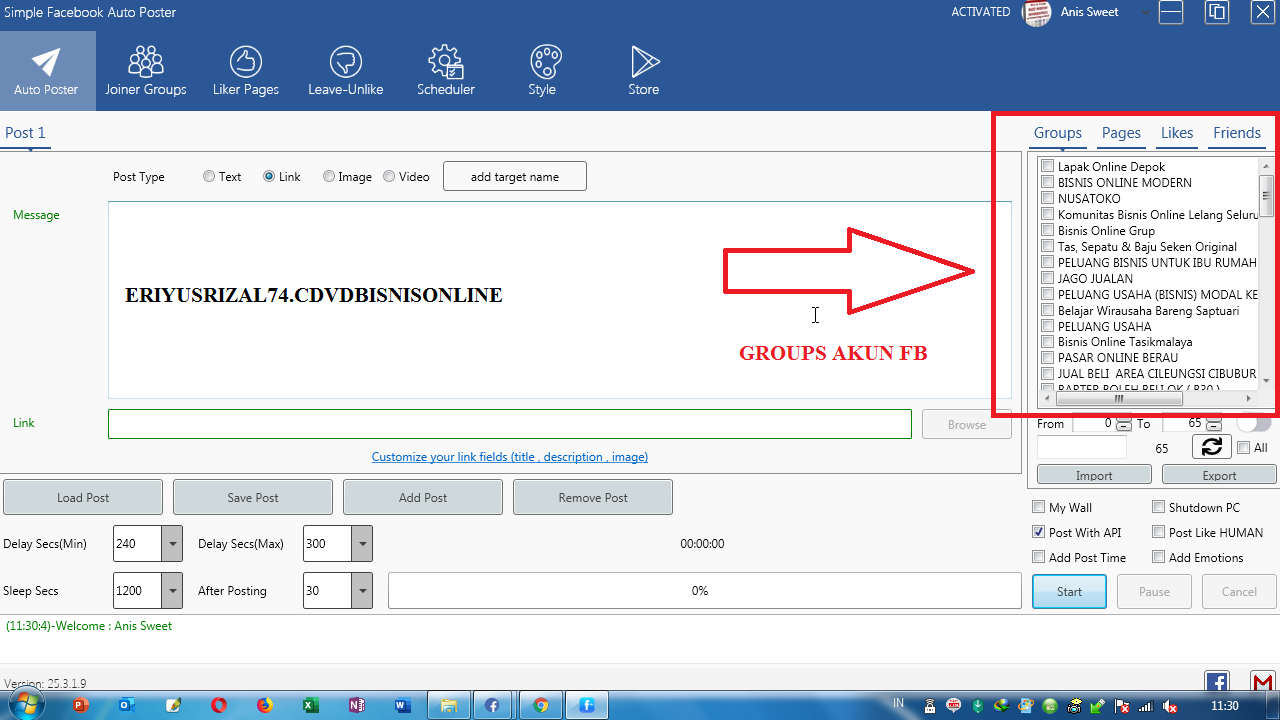Click the Export button
Screen dimensions: 1280x720
[1219, 475]
